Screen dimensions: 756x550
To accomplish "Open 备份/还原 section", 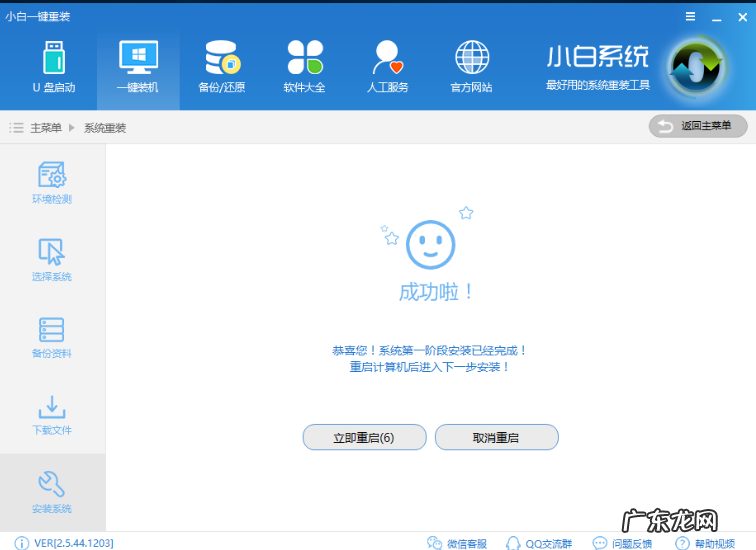I will tap(221, 67).
